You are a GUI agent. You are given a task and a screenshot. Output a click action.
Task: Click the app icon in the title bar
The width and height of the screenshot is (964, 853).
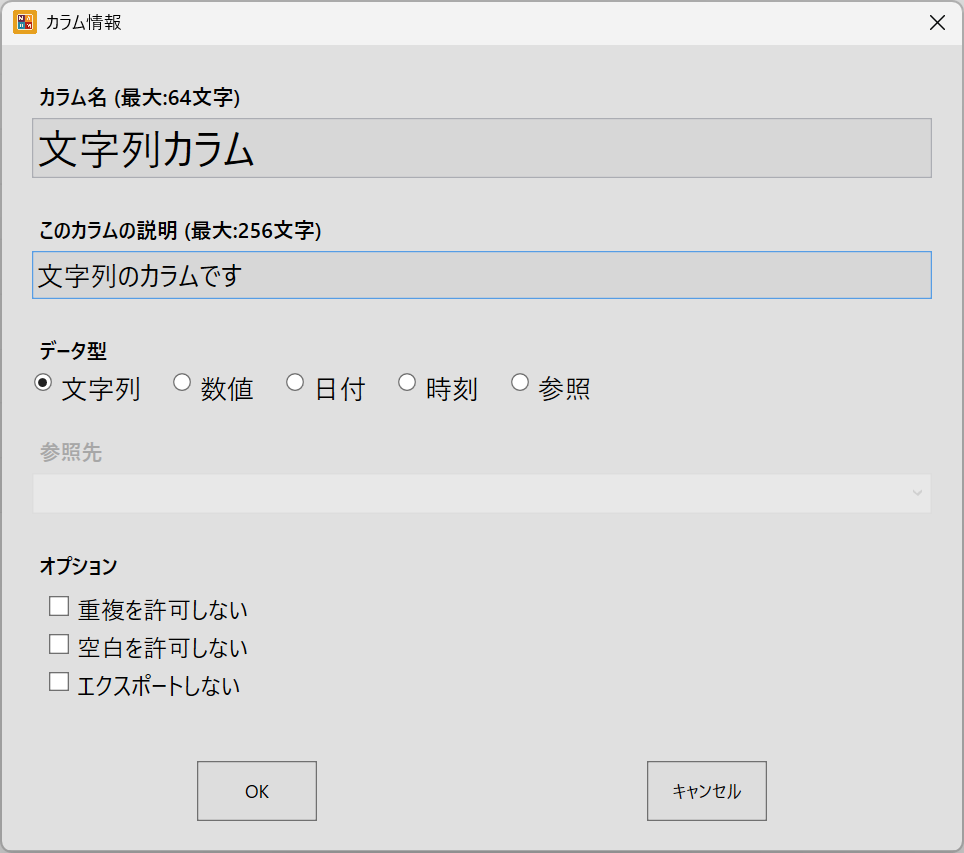[x=24, y=22]
